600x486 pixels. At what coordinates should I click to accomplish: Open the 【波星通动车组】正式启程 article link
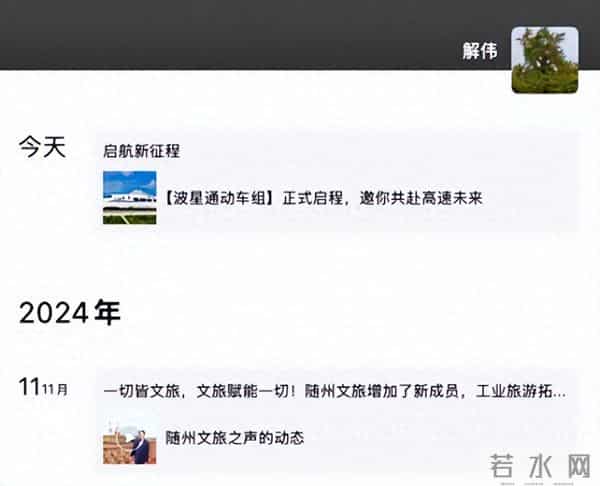coord(324,198)
